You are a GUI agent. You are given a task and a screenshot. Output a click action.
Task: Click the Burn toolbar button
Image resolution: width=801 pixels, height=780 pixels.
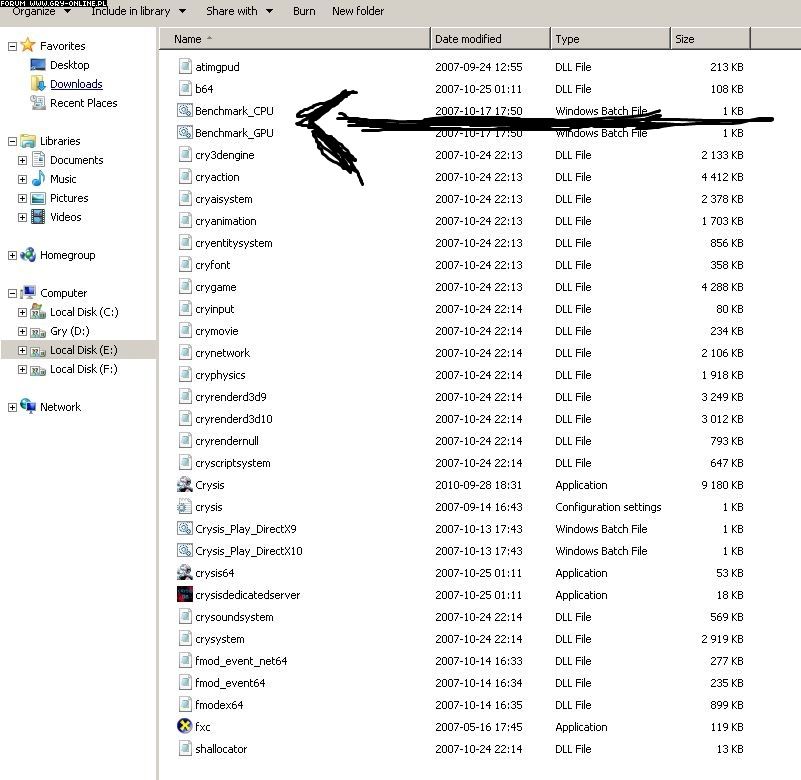coord(304,11)
